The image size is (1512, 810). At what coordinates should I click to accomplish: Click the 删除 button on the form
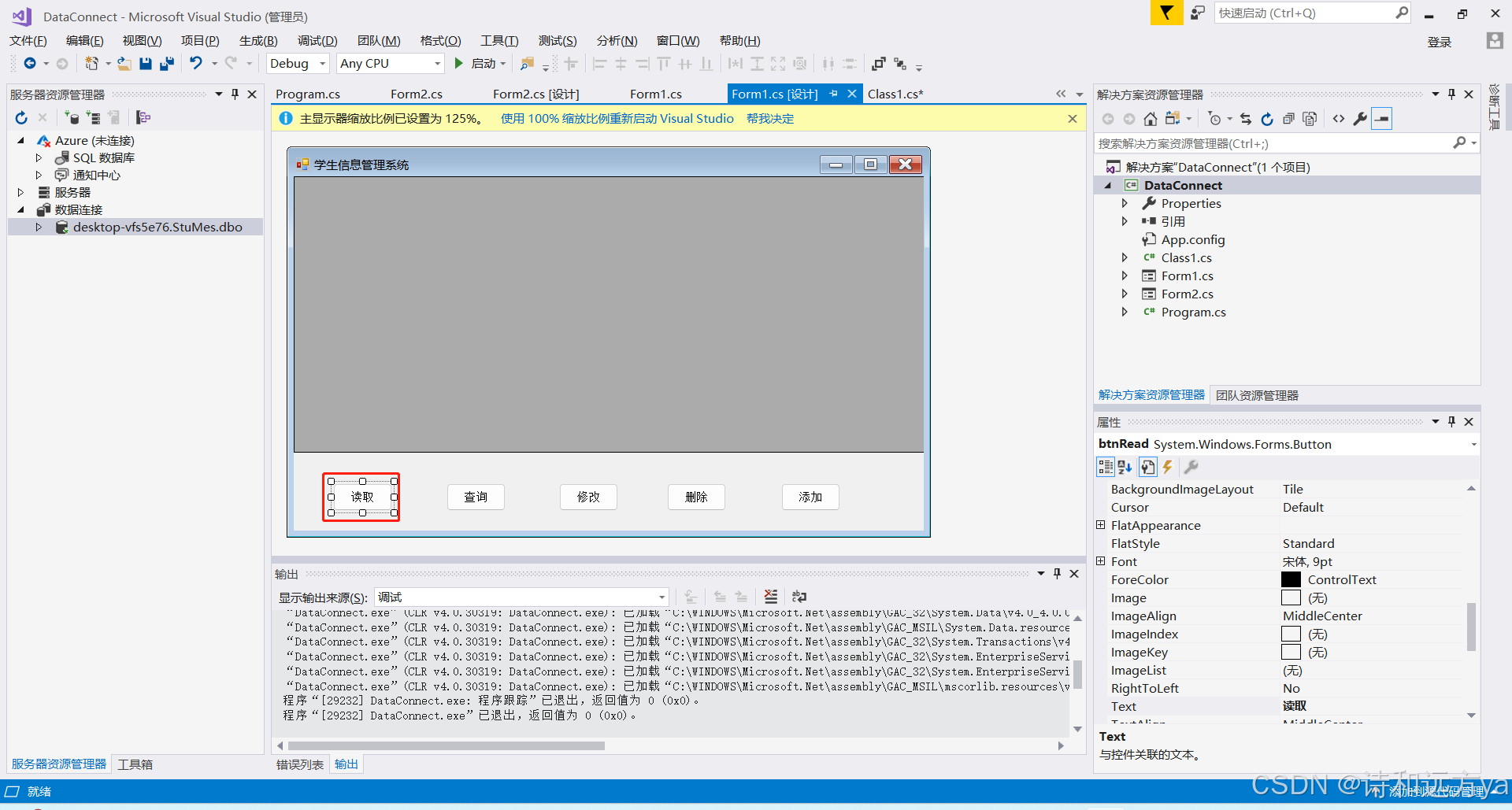click(x=696, y=497)
